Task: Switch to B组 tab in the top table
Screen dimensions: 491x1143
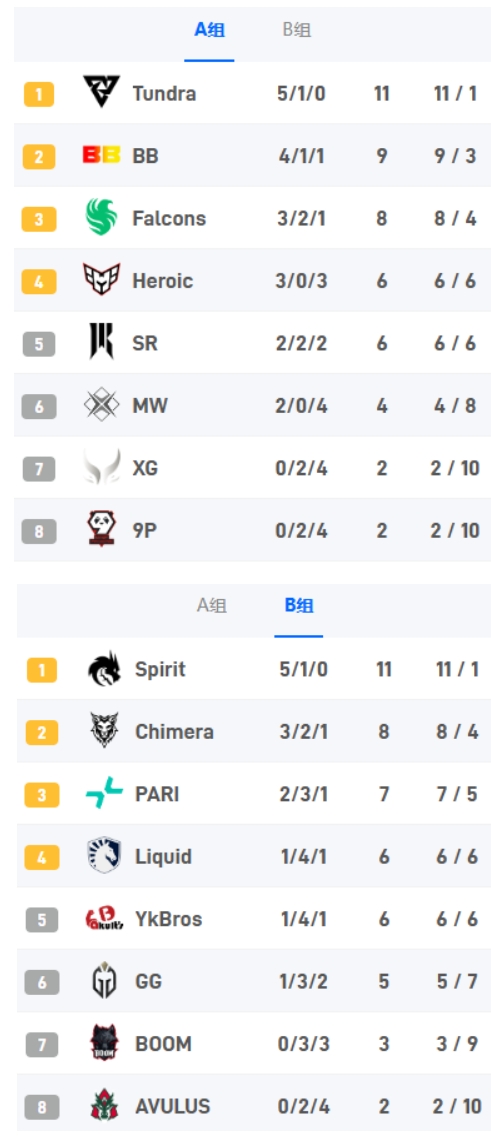Action: click(x=297, y=31)
